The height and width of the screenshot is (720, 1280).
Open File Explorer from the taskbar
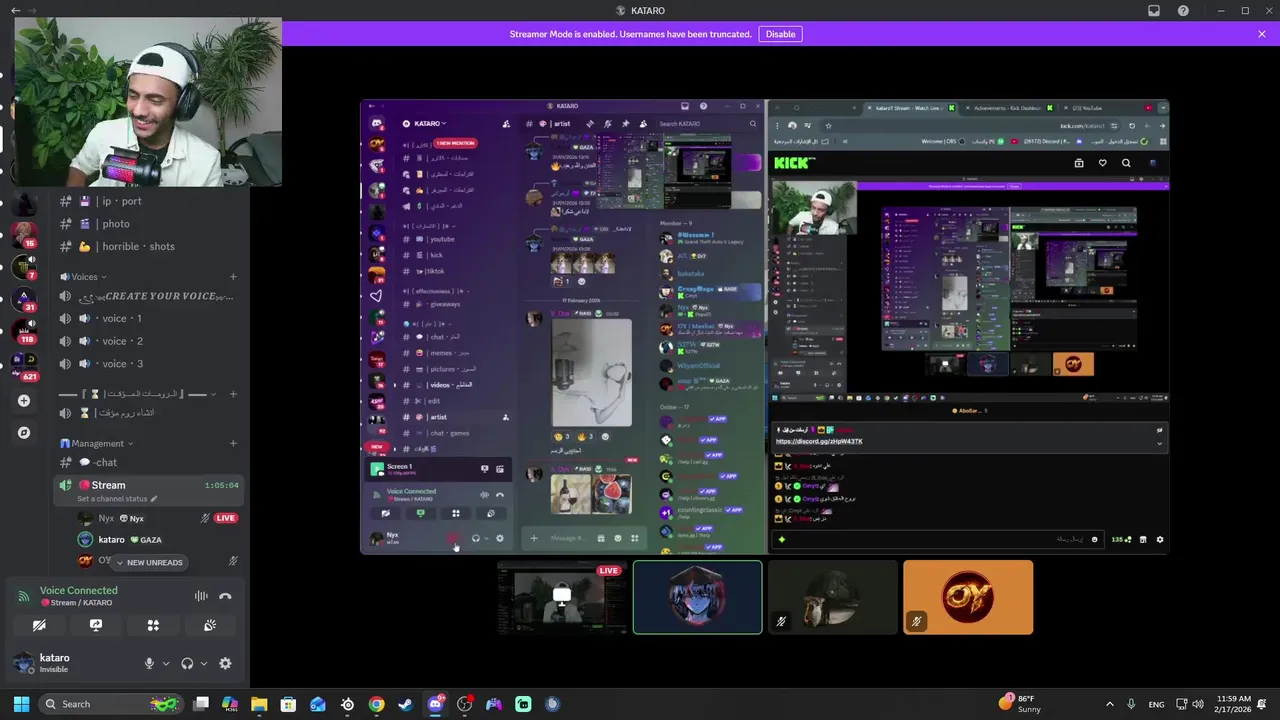click(259, 704)
